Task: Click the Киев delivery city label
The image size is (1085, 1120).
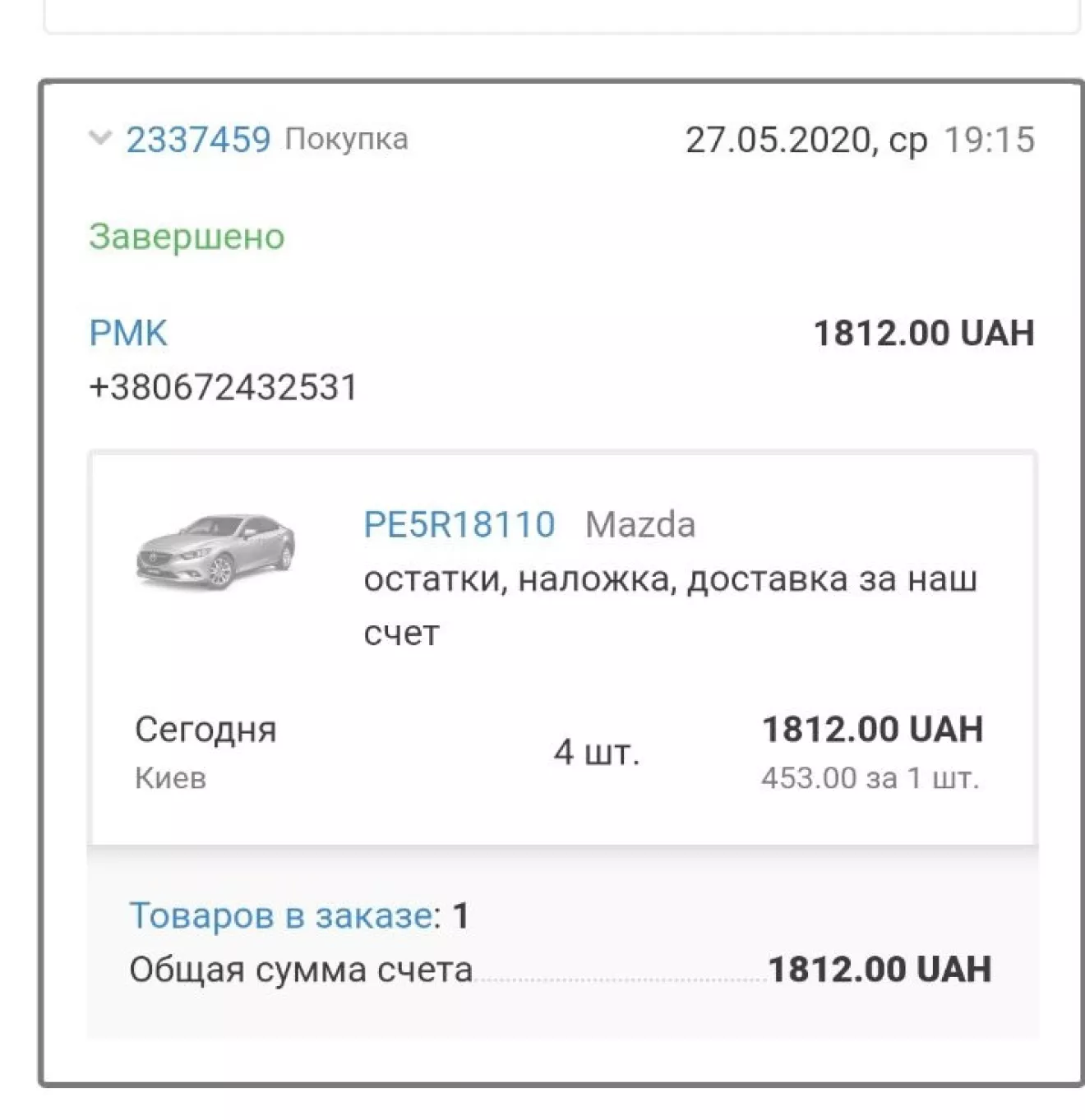Action: [170, 777]
